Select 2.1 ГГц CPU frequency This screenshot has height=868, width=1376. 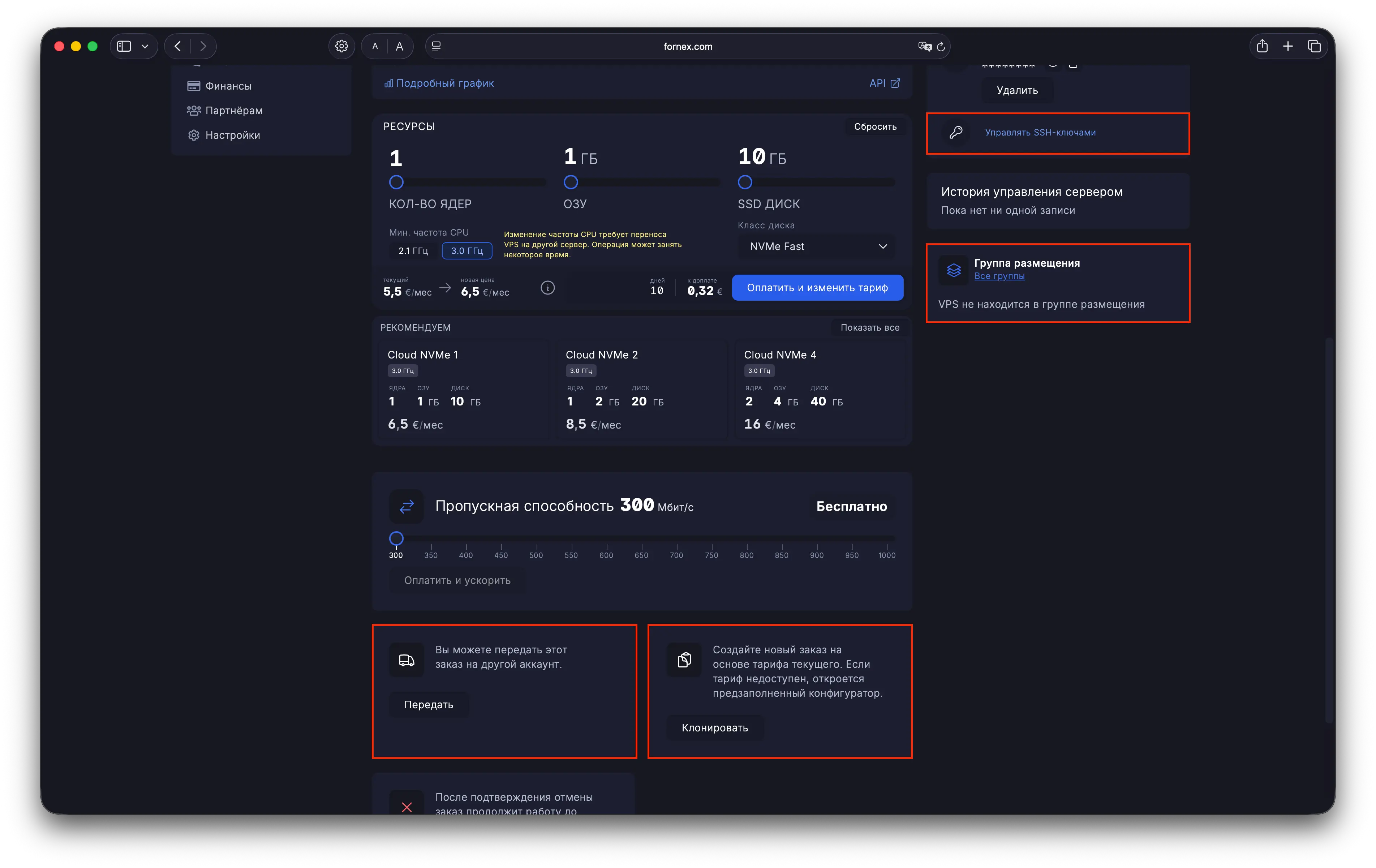(413, 251)
